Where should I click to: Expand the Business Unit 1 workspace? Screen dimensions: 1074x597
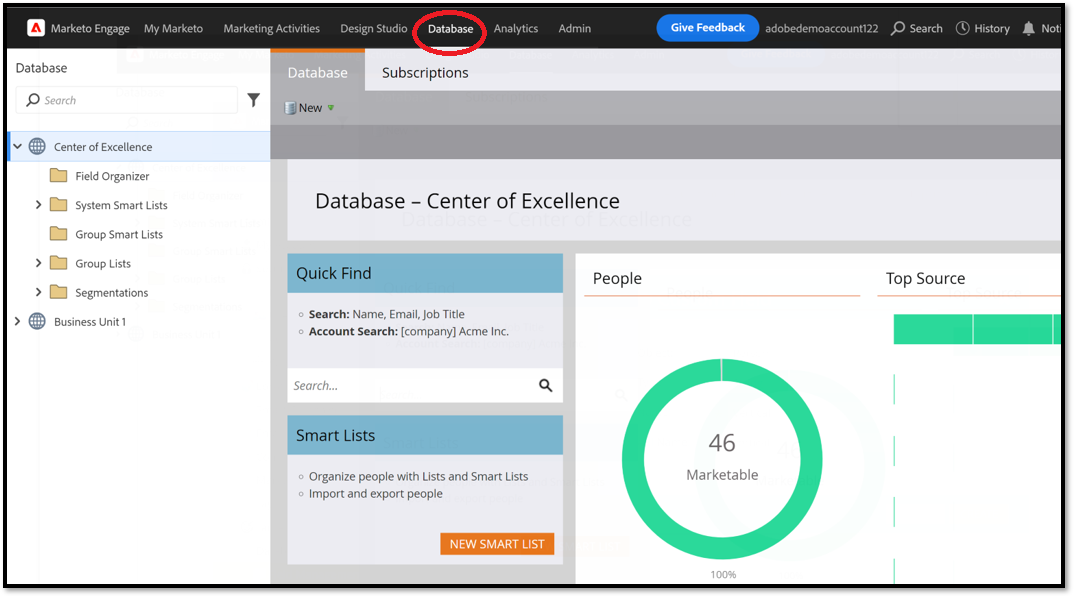(18, 321)
